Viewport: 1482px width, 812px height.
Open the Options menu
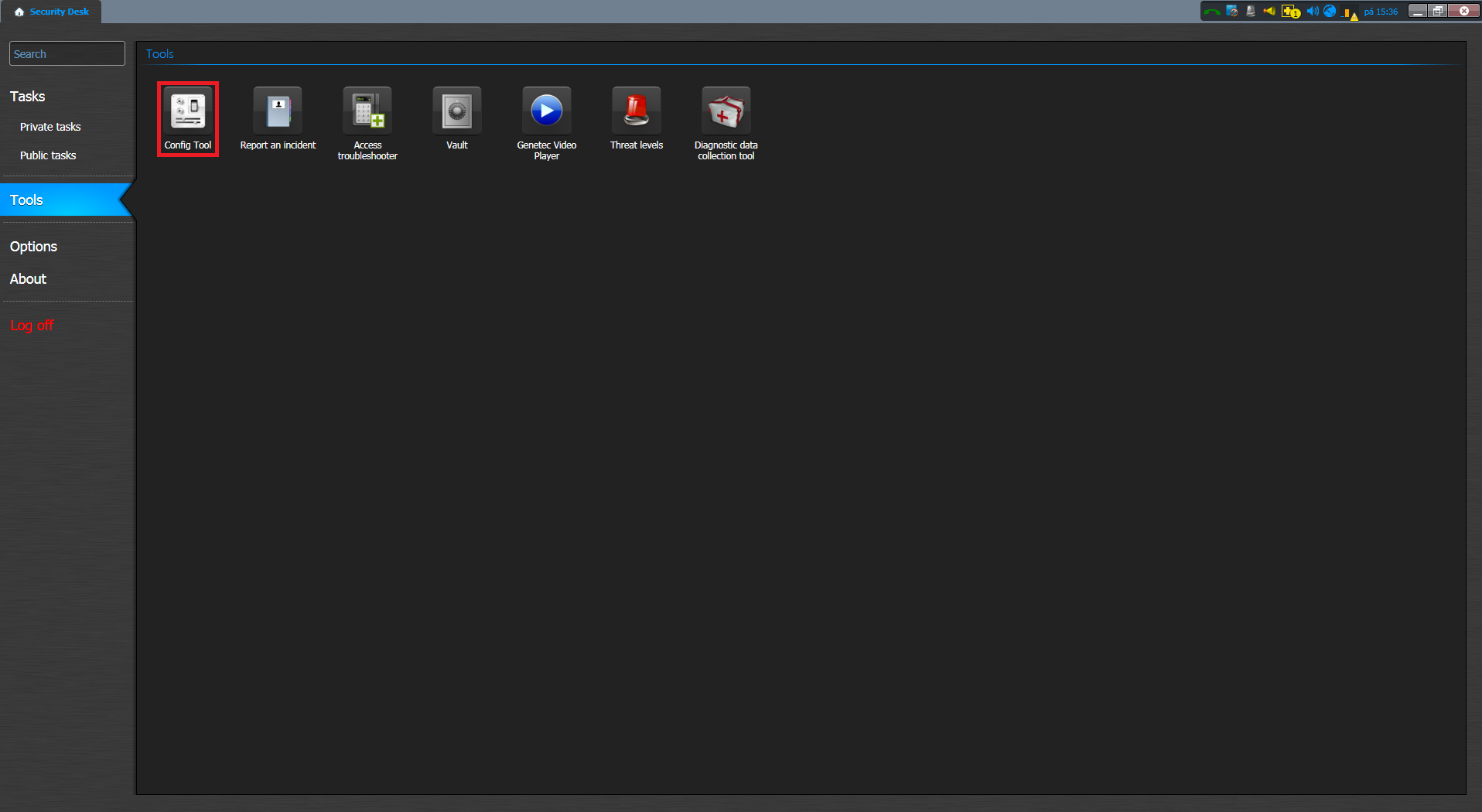[33, 247]
